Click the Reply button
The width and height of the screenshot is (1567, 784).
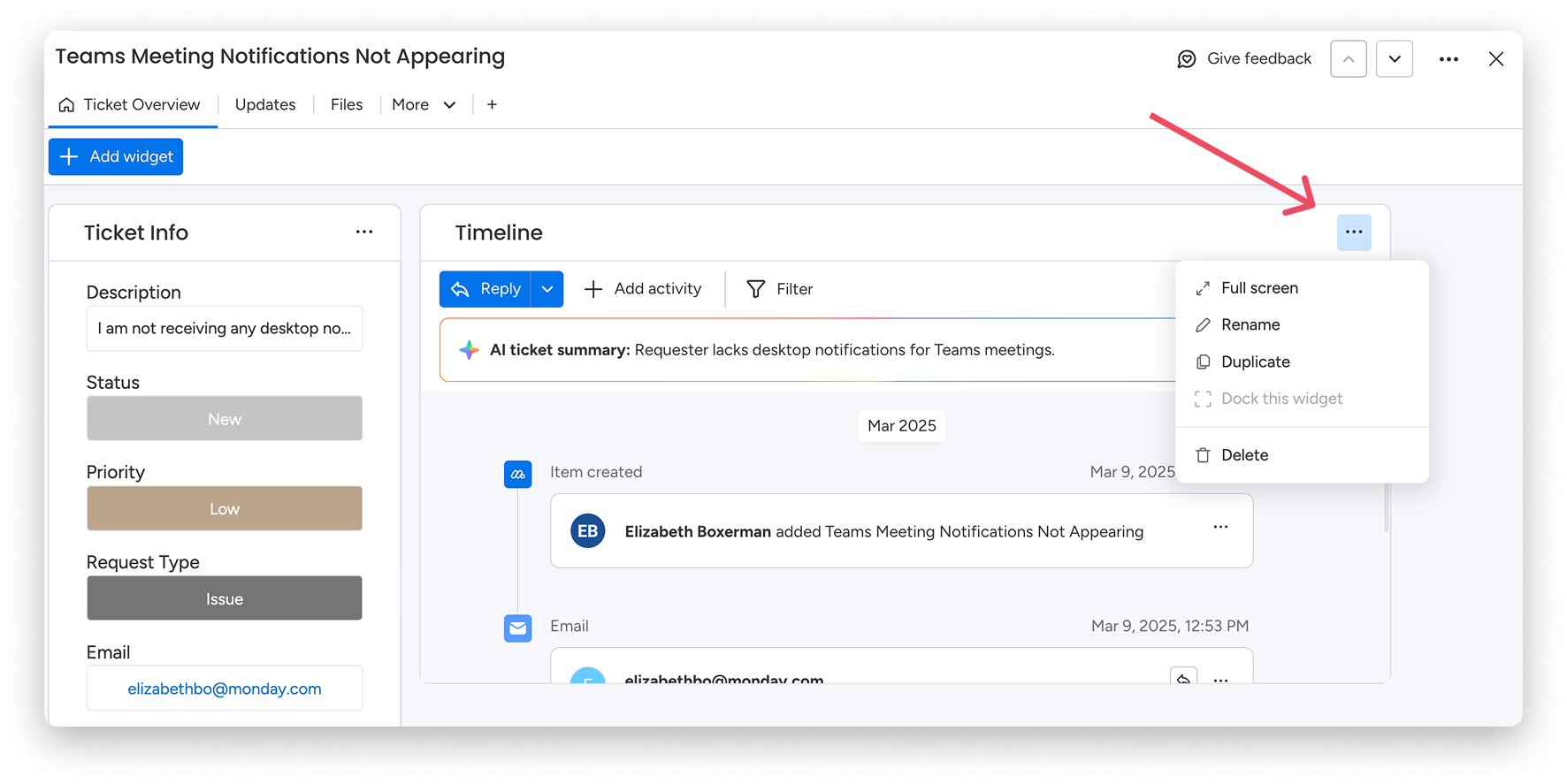(x=485, y=289)
